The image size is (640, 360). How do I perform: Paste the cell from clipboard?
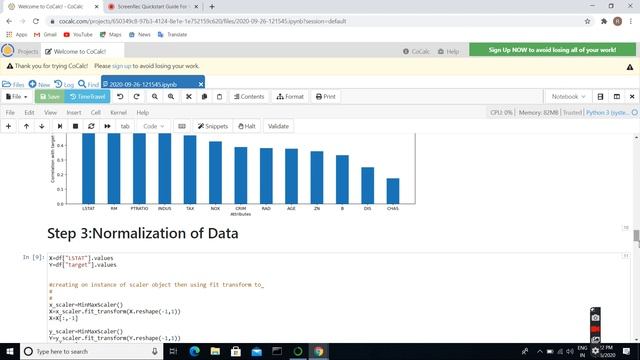click(220, 97)
